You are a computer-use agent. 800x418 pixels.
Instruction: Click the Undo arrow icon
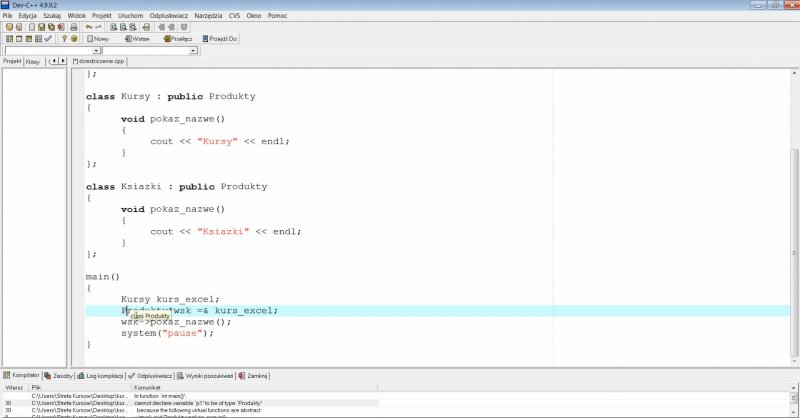click(x=88, y=27)
